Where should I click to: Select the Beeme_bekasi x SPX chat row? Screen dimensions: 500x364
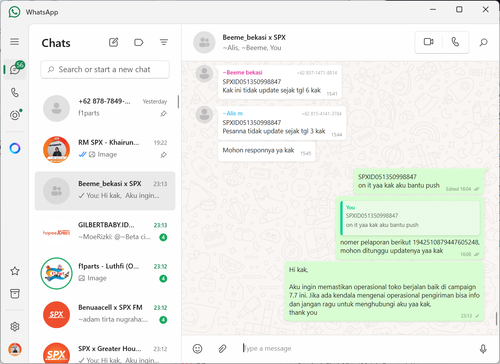pyautogui.click(x=105, y=191)
